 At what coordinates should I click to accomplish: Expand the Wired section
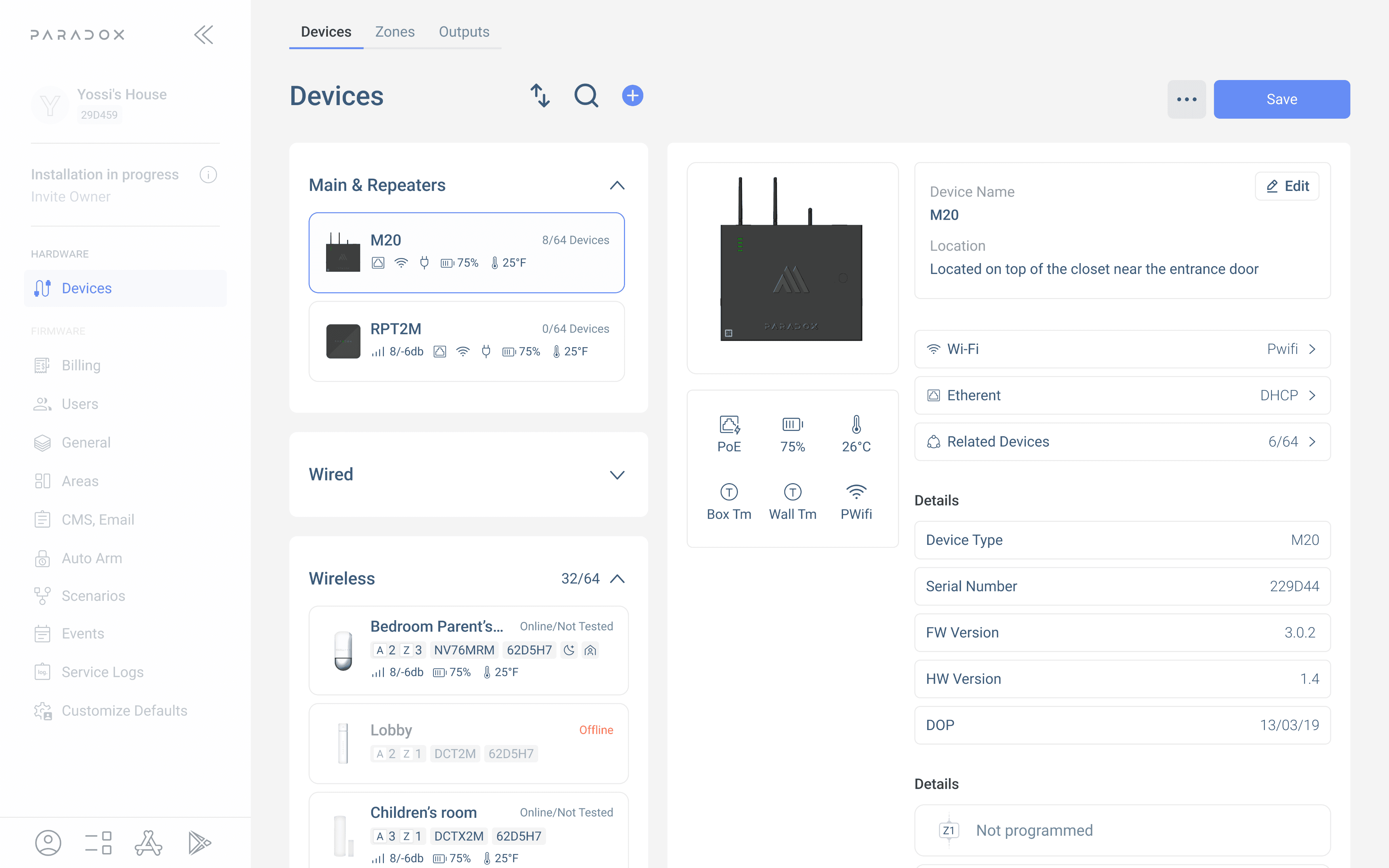(617, 475)
